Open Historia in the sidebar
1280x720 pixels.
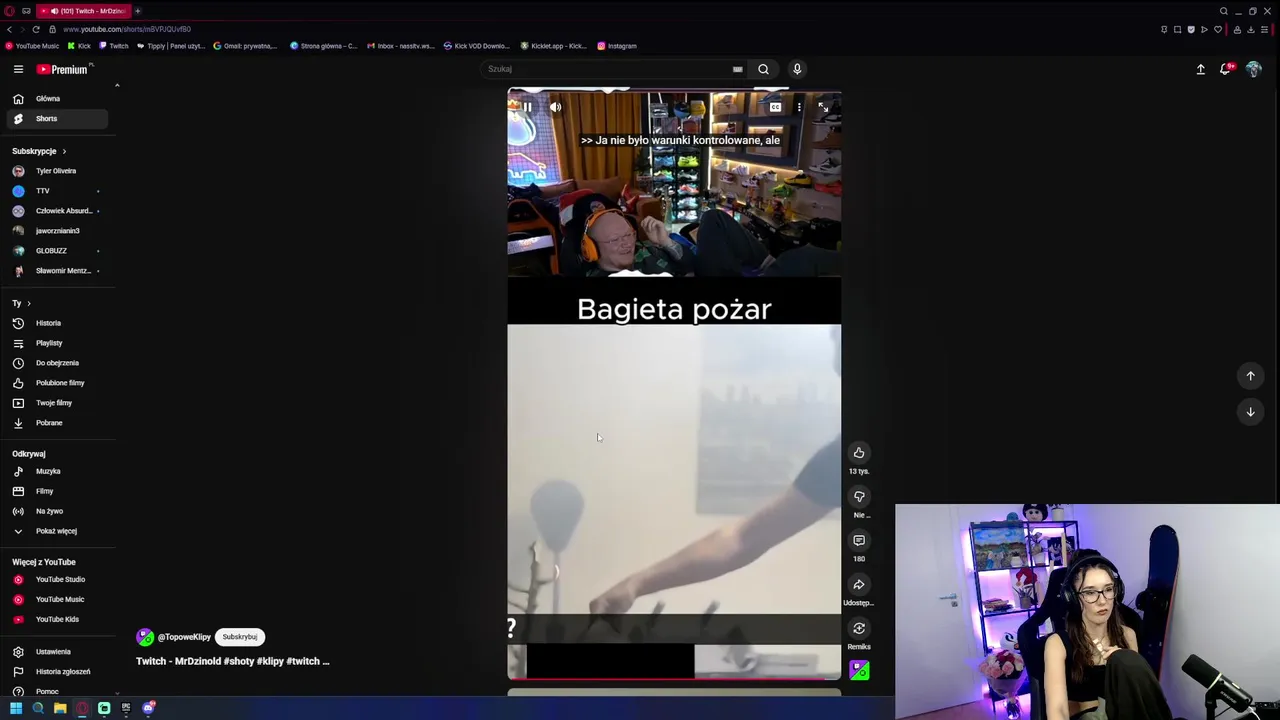tap(58, 323)
